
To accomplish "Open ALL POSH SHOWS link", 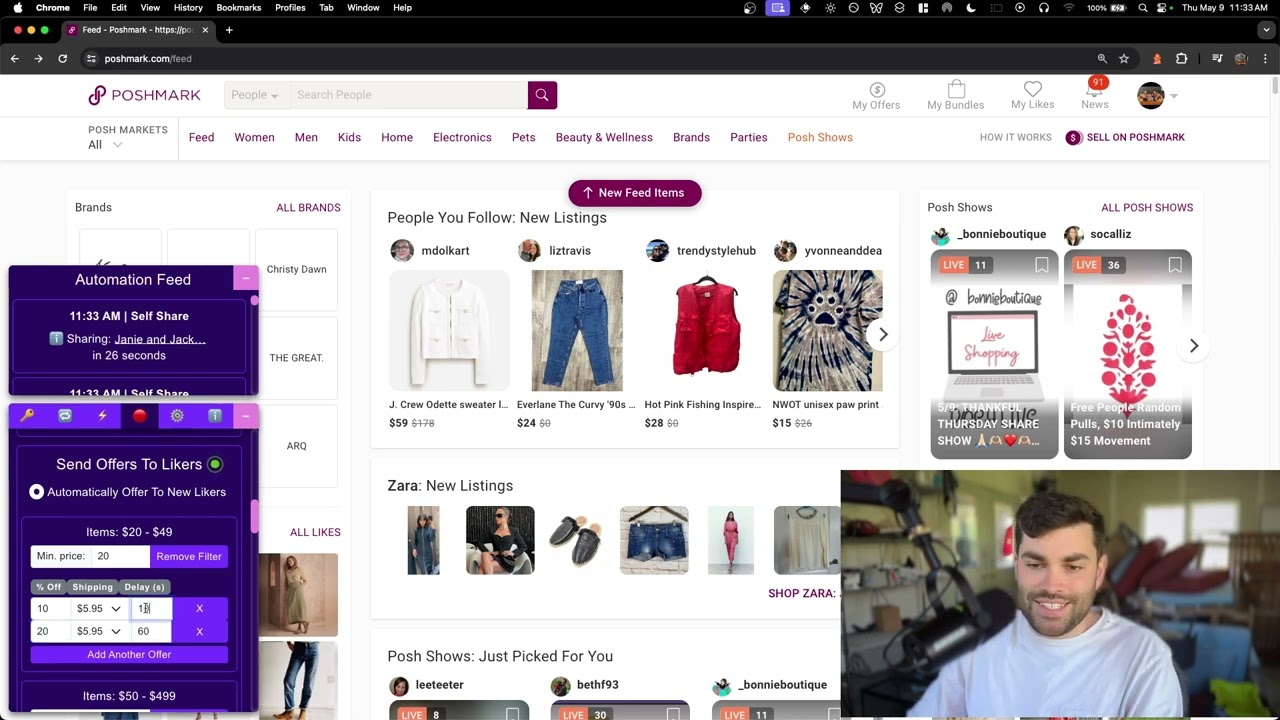I will [x=1147, y=208].
